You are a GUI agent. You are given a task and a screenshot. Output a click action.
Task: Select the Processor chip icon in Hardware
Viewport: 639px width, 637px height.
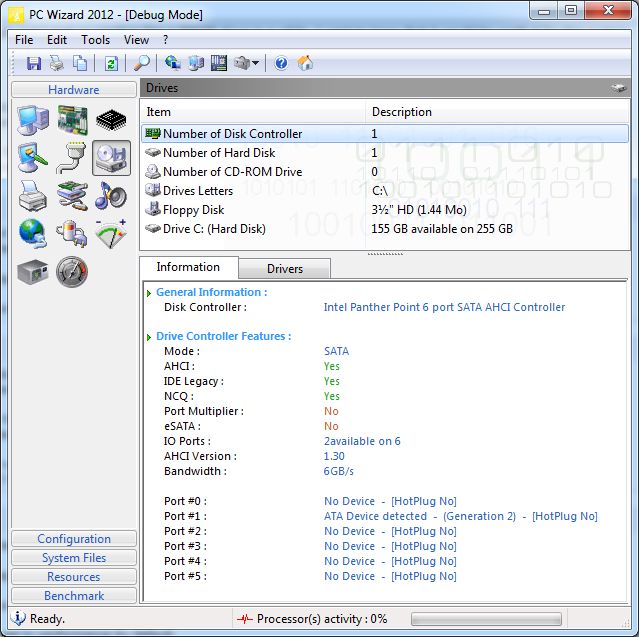110,122
